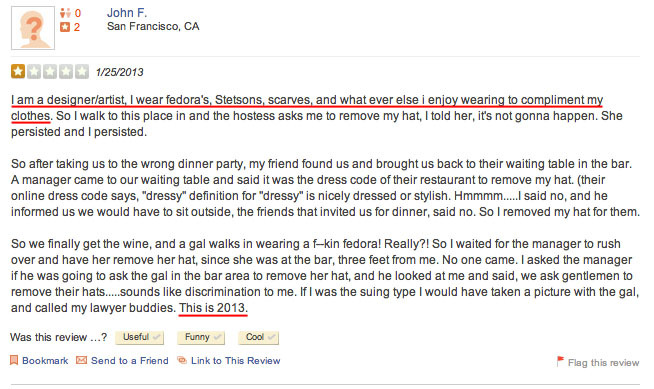Click the review date 1/25/2013

(120, 72)
